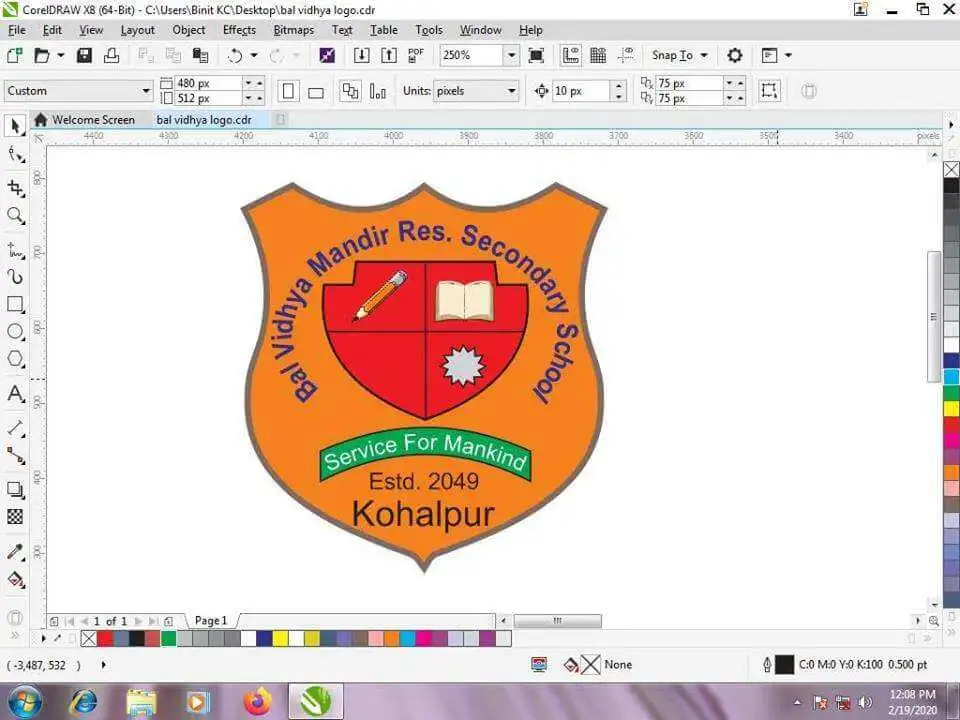
Task: Select the Text tool
Action: (x=15, y=394)
